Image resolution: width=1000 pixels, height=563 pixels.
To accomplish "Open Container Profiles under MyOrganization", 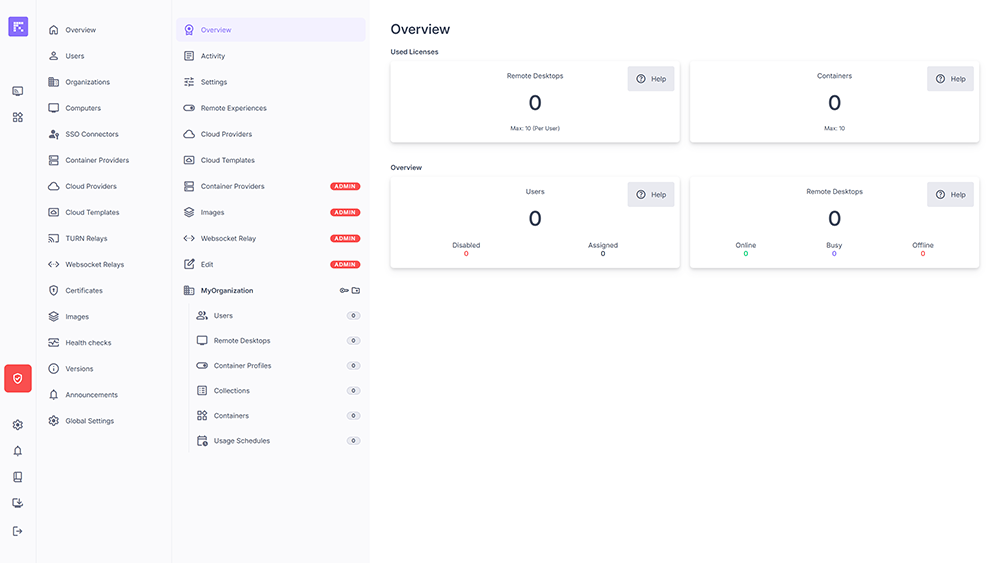I will 242,366.
